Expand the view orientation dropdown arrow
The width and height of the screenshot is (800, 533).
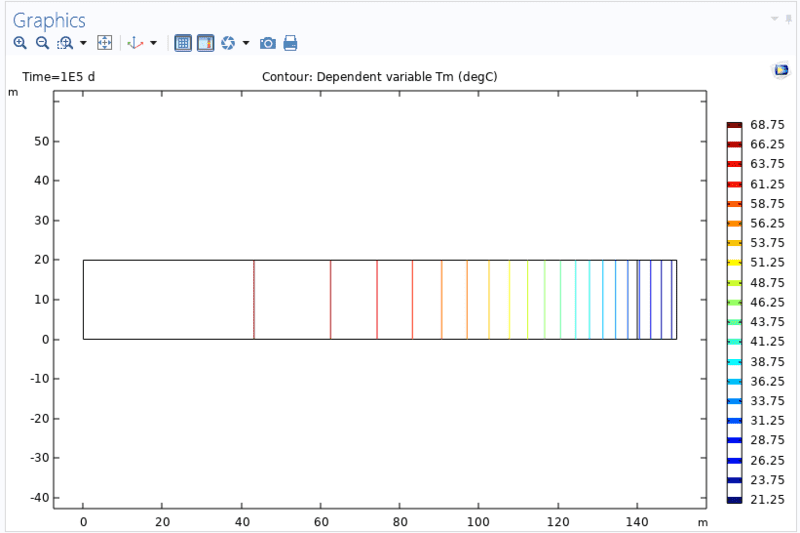click(x=153, y=43)
